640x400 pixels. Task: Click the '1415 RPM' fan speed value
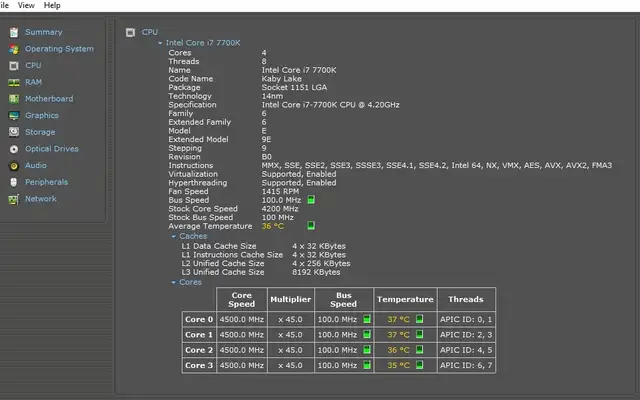click(x=280, y=191)
